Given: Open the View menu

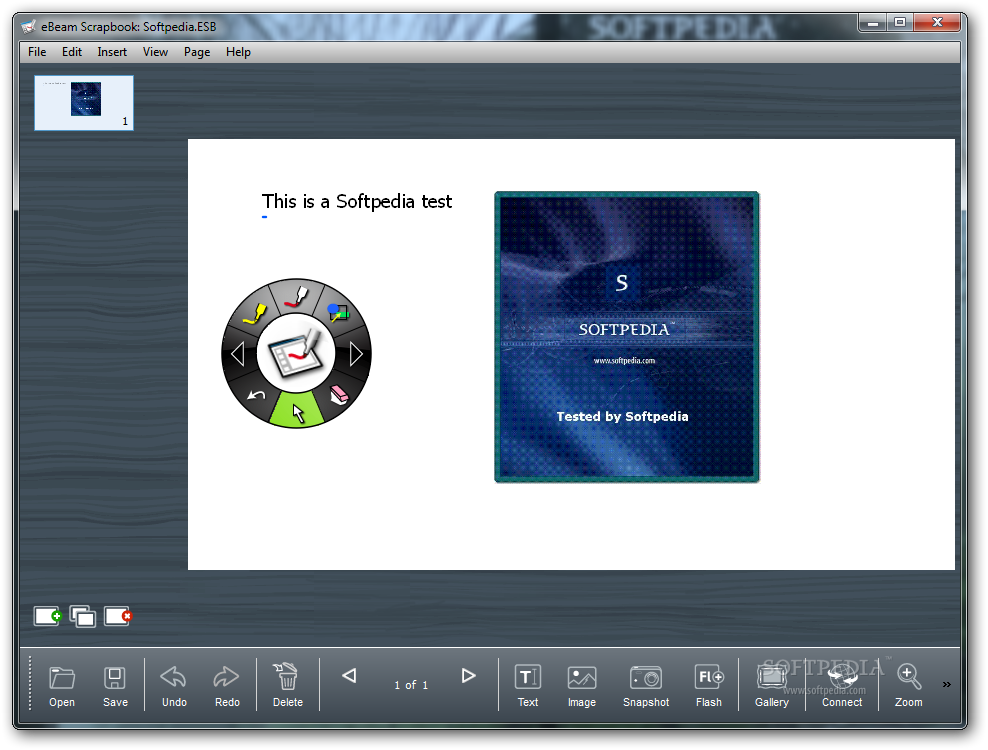Looking at the screenshot, I should tap(155, 52).
